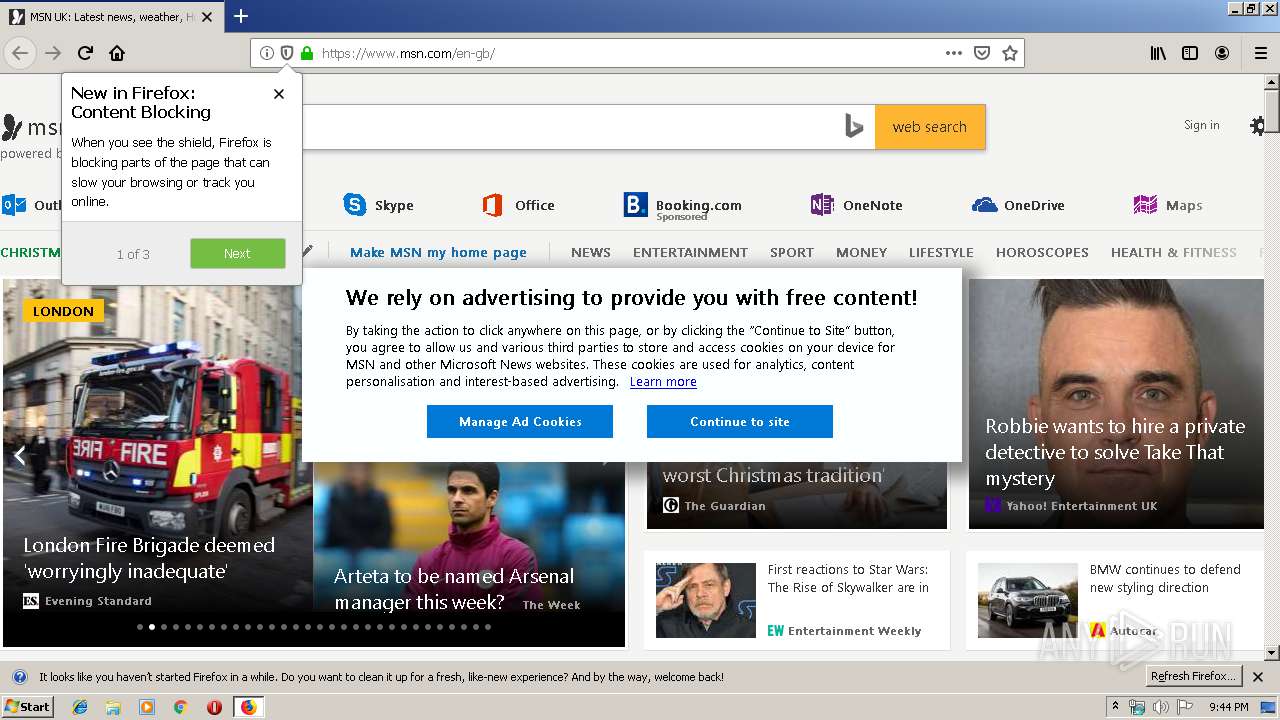This screenshot has width=1280, height=720.
Task: Open Maps shortcut
Action: click(x=1168, y=205)
